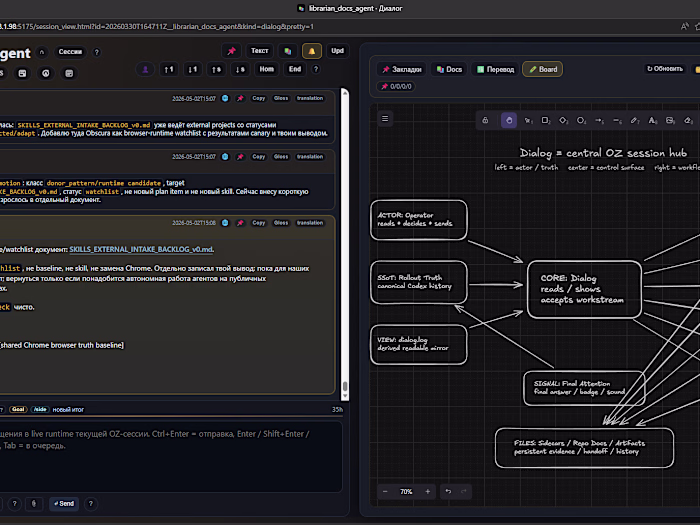The width and height of the screenshot is (700, 525).
Task: Toggle the board lock tool
Action: click(x=485, y=120)
